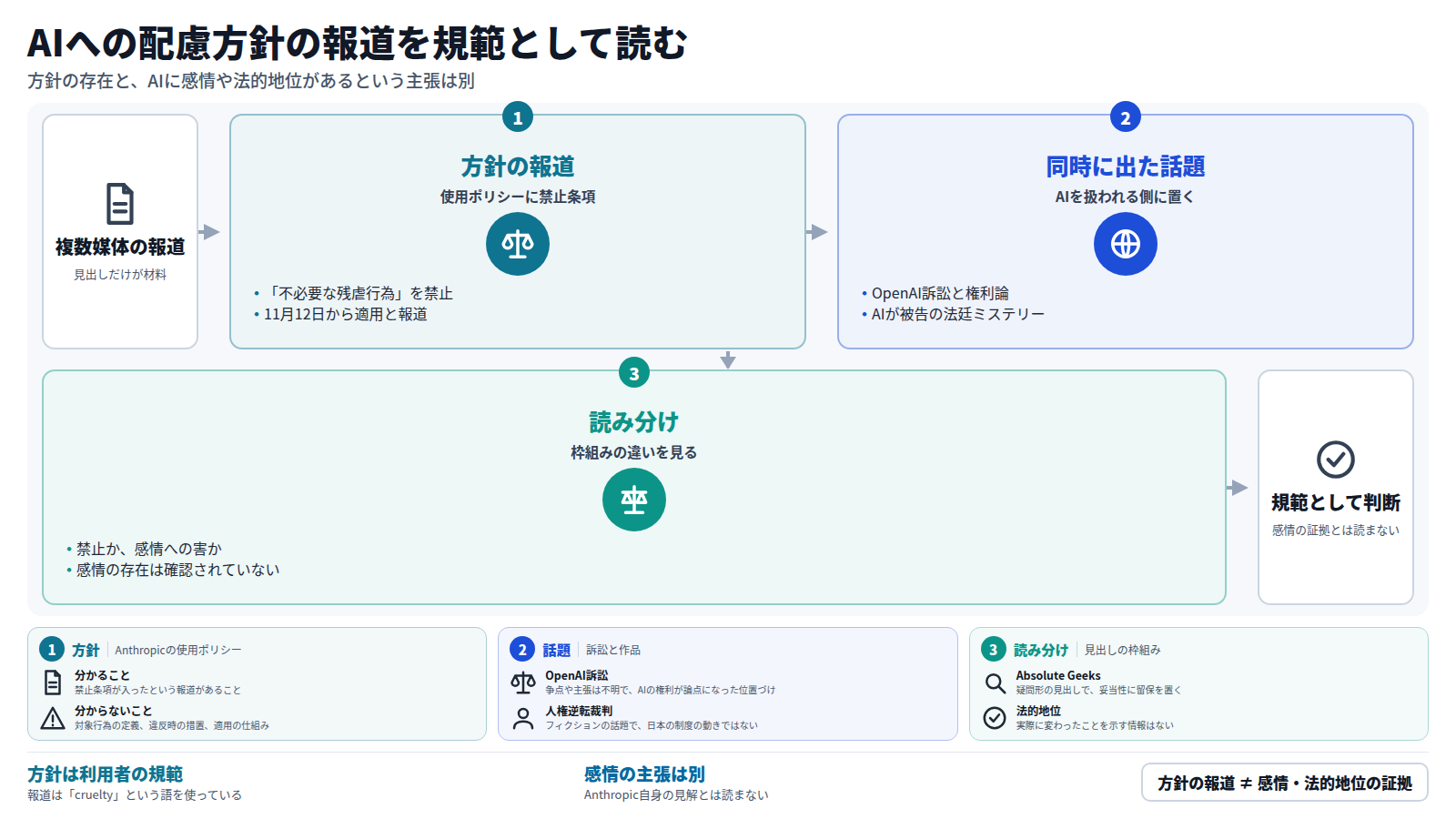Click the text 見出しの枠組み
Image resolution: width=1456 pixels, height=819 pixels.
pos(1122,650)
